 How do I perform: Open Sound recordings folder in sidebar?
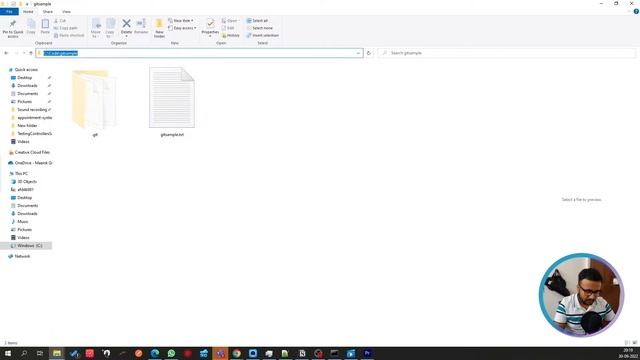pos(32,110)
